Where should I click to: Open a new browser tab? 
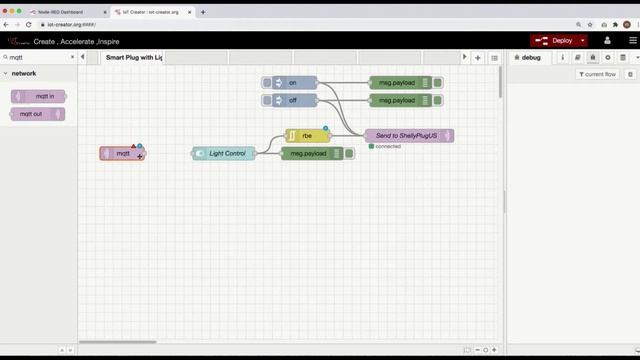pos(203,12)
